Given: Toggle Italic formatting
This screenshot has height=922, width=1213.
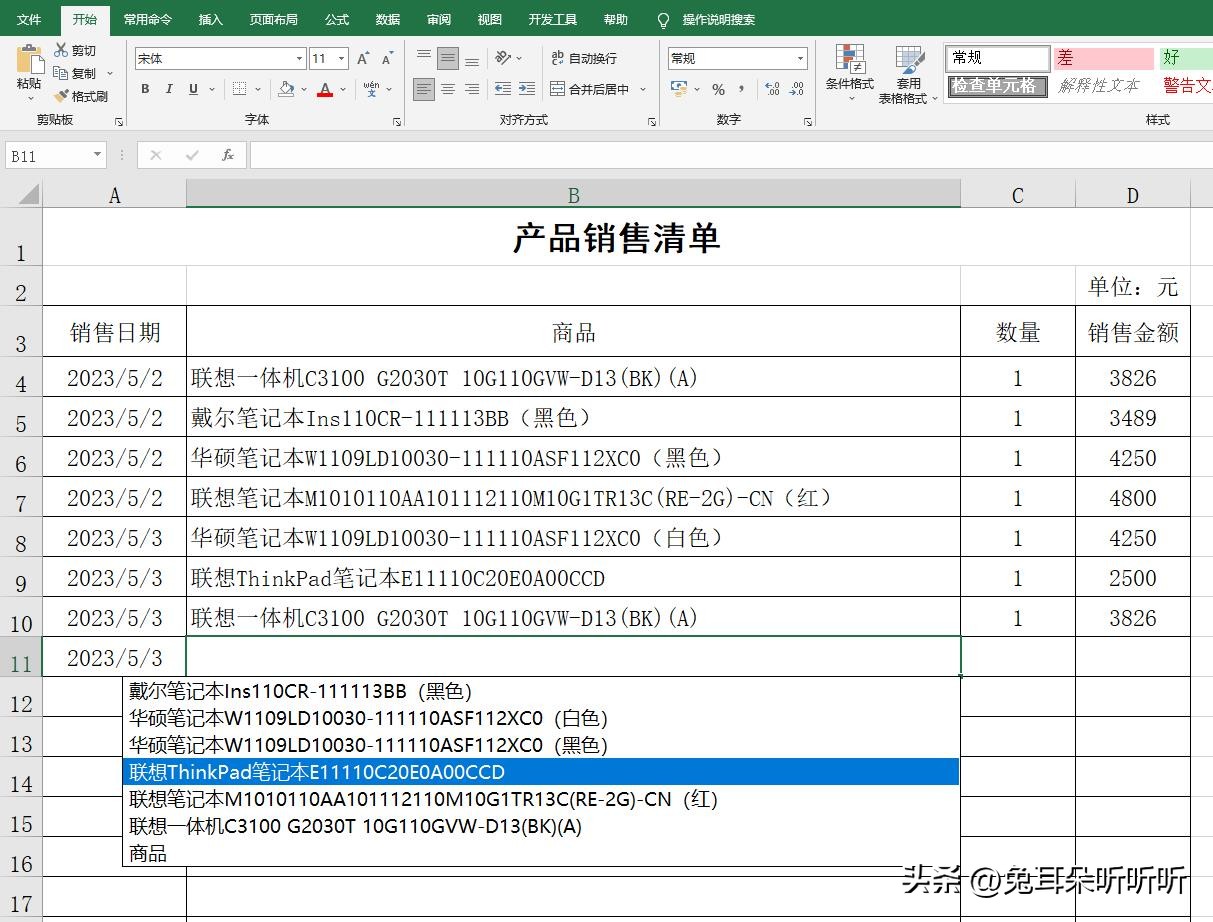Looking at the screenshot, I should (x=169, y=89).
